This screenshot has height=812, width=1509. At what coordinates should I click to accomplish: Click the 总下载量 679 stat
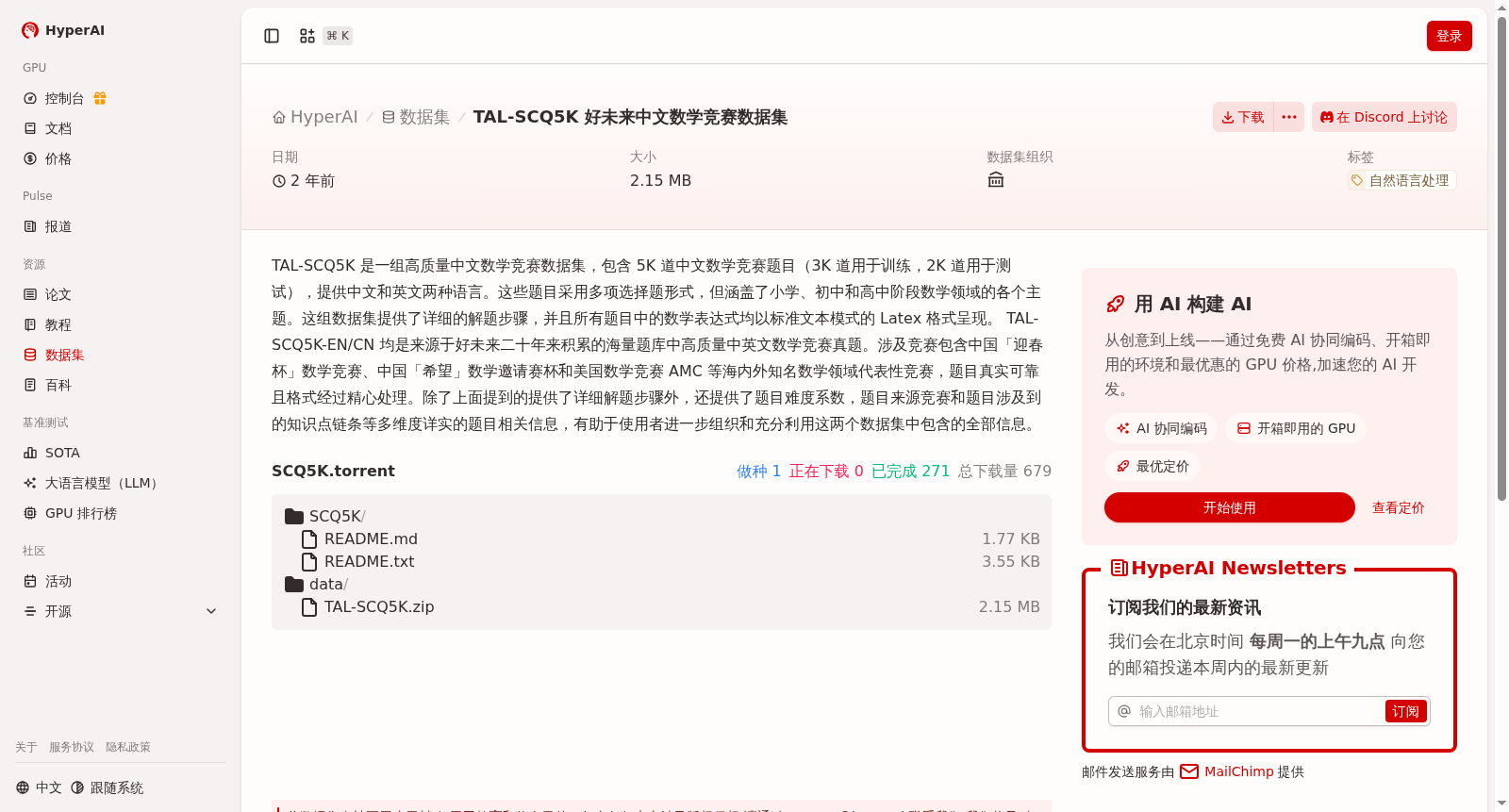(1004, 471)
